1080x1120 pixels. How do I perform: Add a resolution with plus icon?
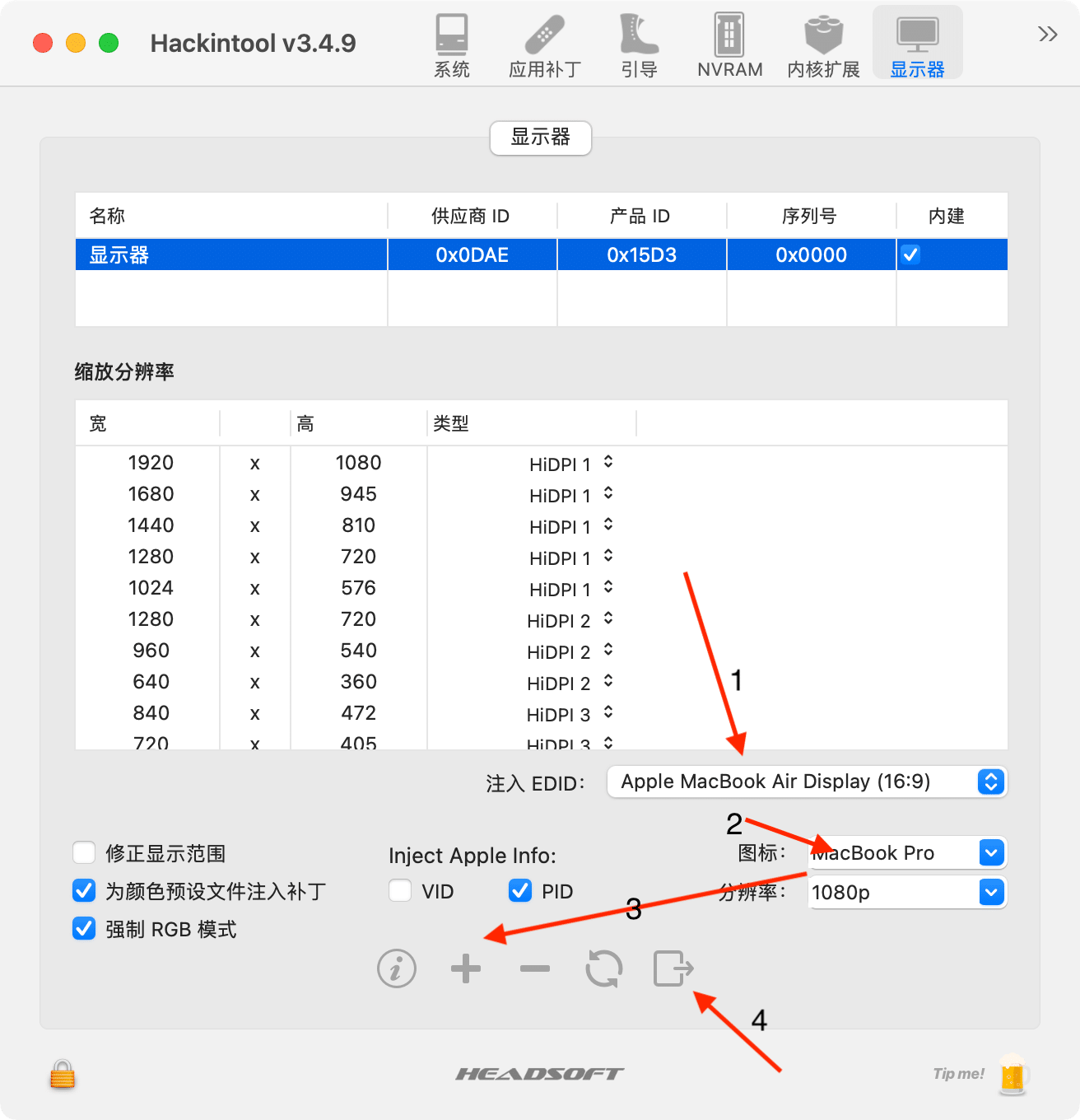tap(466, 968)
